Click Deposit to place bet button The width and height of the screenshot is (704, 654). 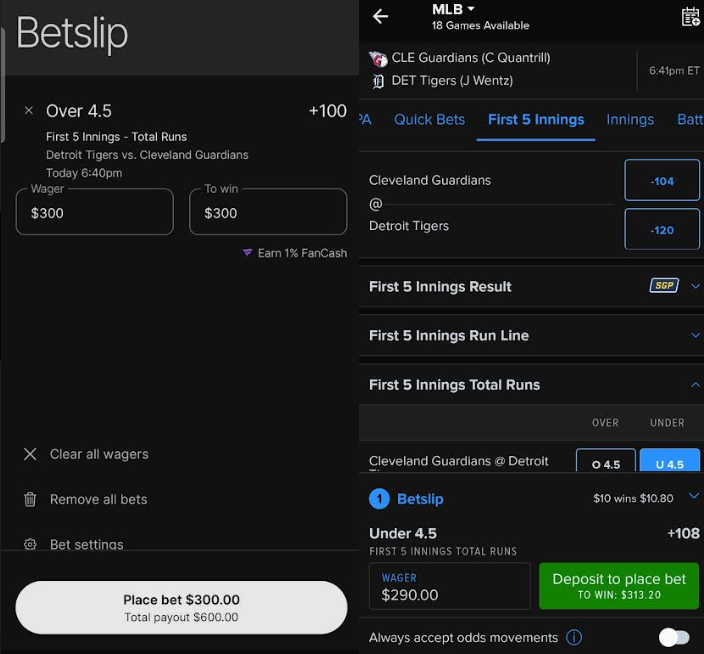pos(619,586)
